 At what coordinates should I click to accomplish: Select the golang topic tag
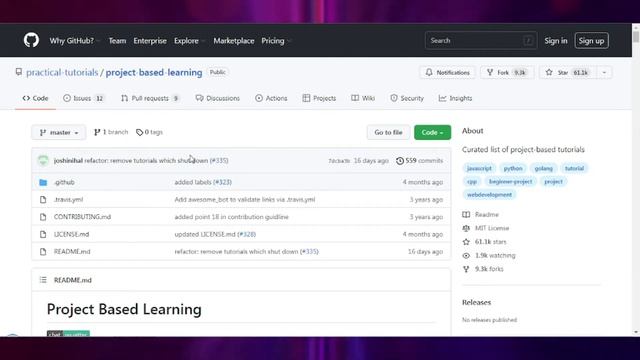point(543,168)
